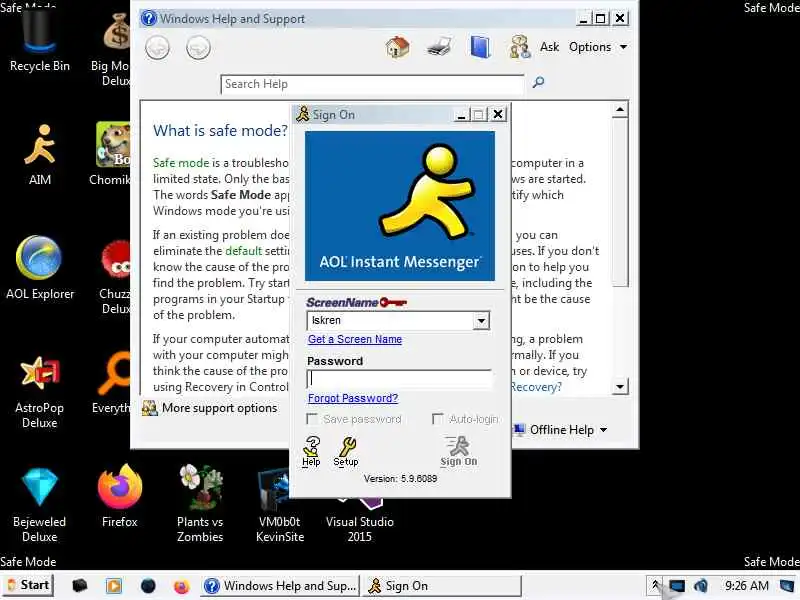Click the Get a Screen Name link
800x600 pixels.
355,339
